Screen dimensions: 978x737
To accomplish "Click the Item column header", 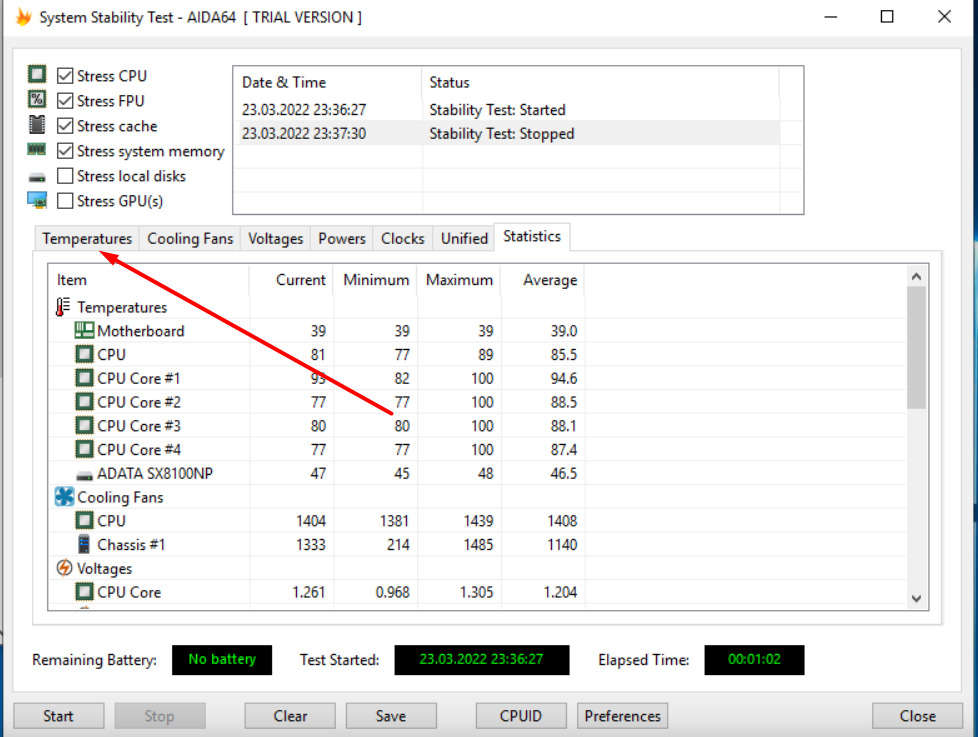I will (x=149, y=280).
